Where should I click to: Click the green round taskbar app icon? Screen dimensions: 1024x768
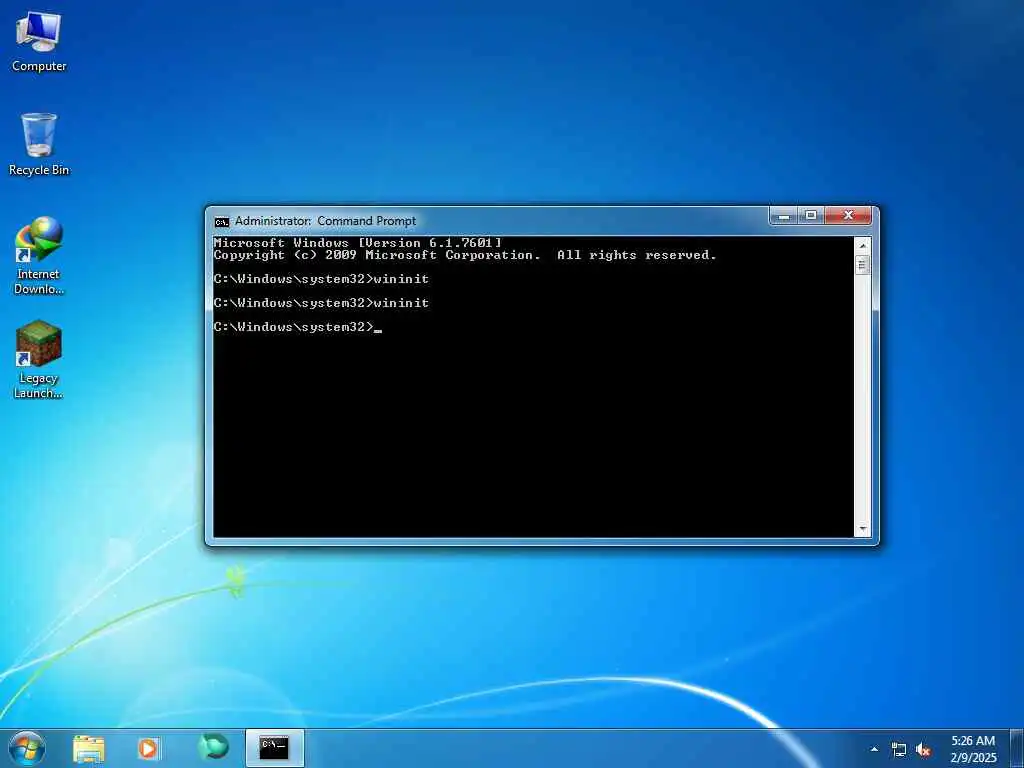point(213,747)
